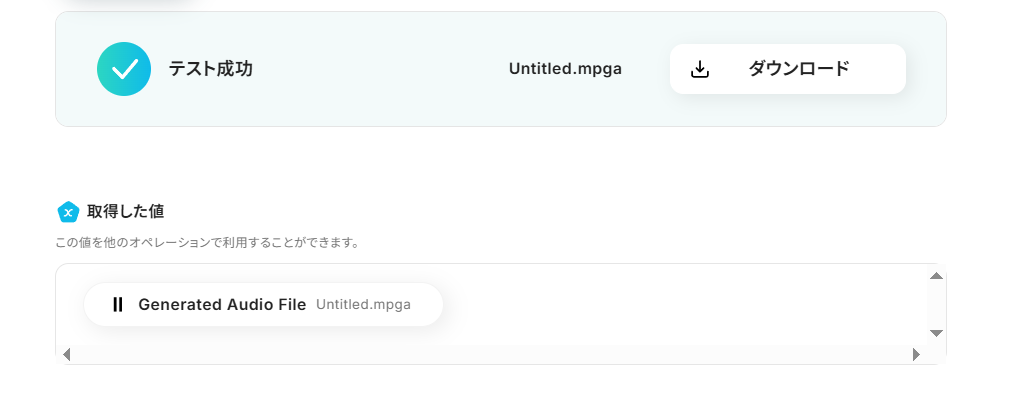Click the vertical scrollbar track in values box

point(936,304)
